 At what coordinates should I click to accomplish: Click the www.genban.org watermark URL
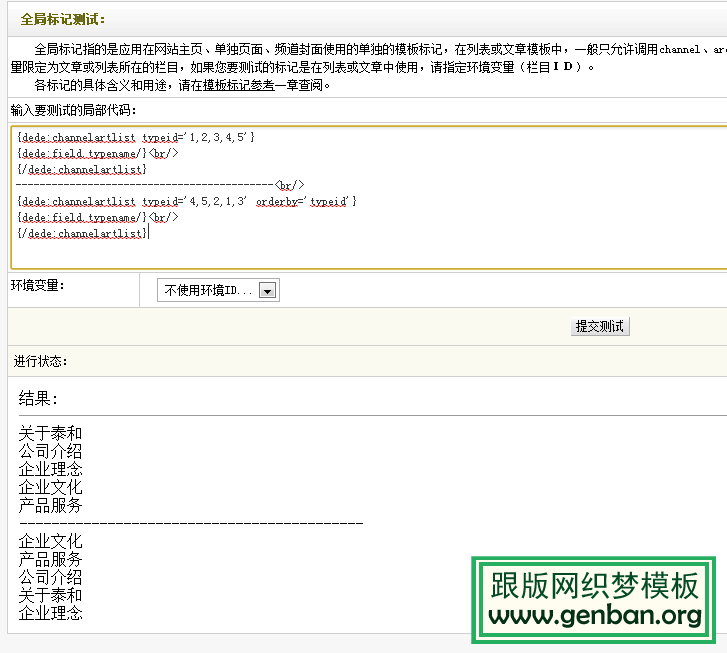595,617
